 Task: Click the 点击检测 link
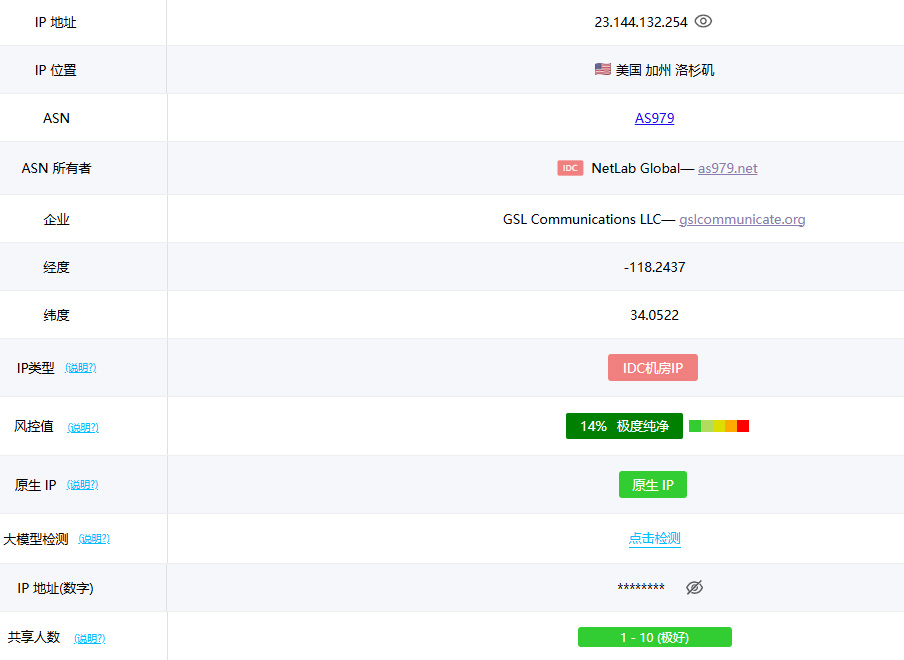[x=654, y=538]
